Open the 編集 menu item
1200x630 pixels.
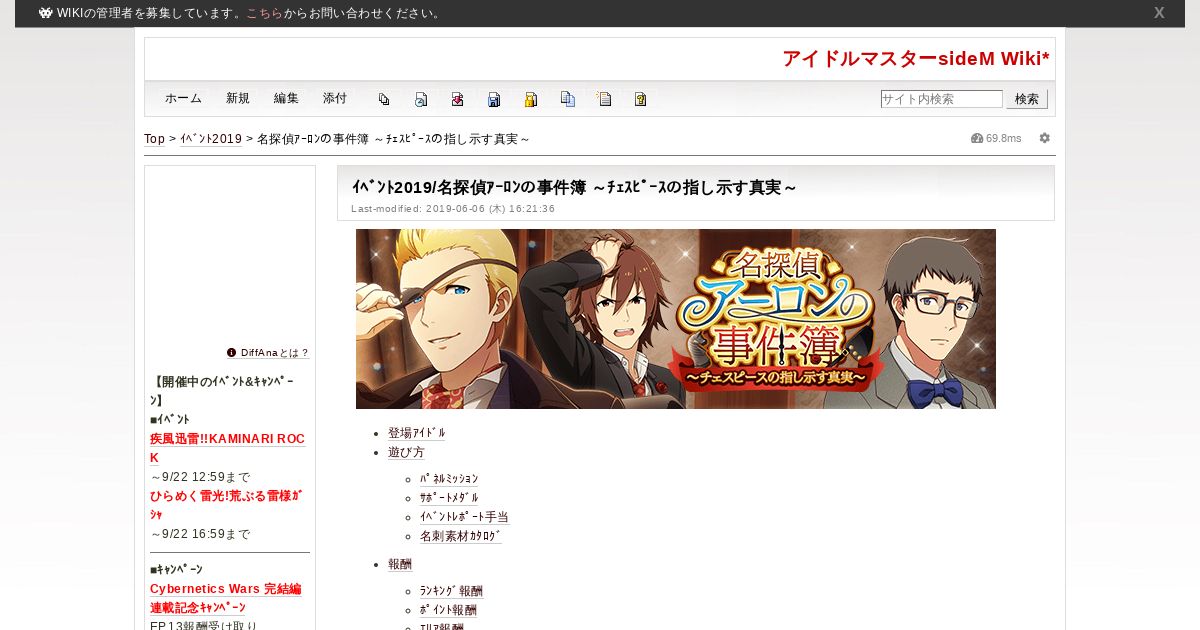pos(286,98)
